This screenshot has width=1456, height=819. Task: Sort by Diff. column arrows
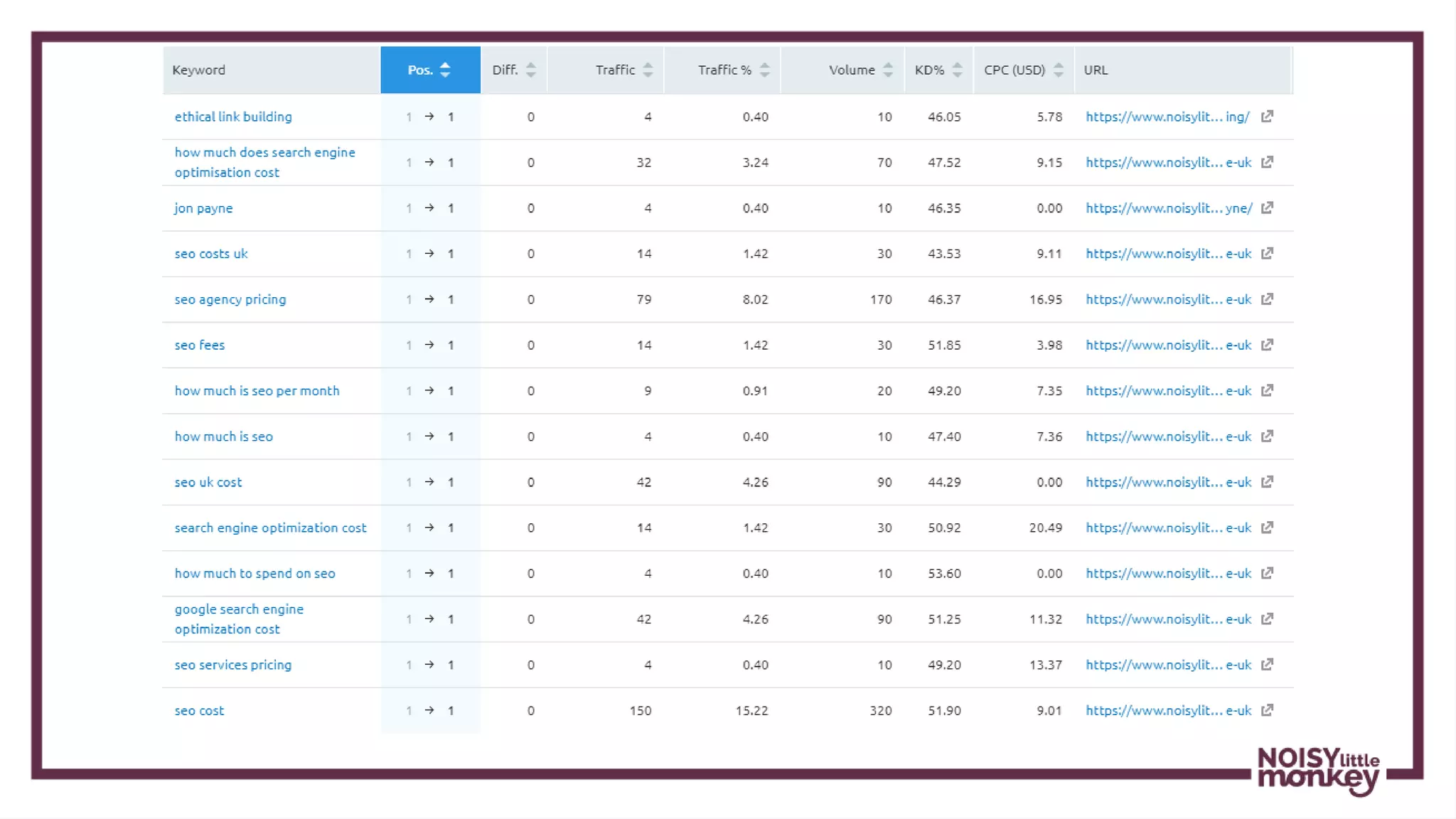(530, 70)
